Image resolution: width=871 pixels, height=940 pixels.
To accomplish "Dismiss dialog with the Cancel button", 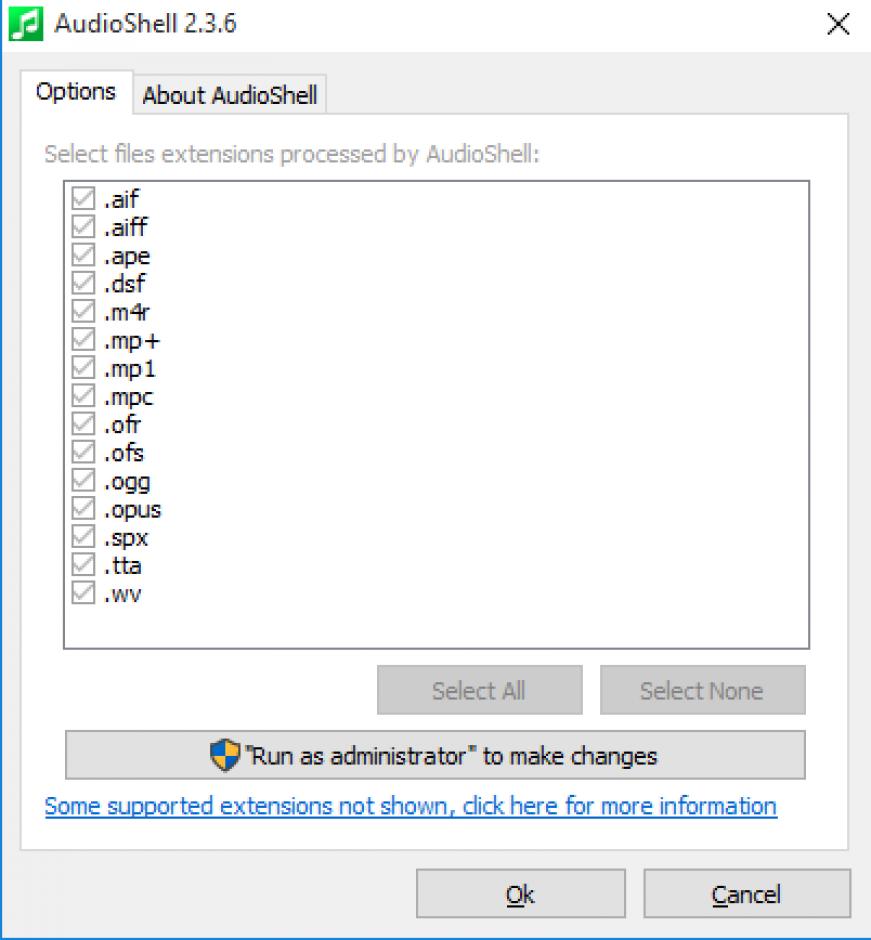I will coord(747,894).
